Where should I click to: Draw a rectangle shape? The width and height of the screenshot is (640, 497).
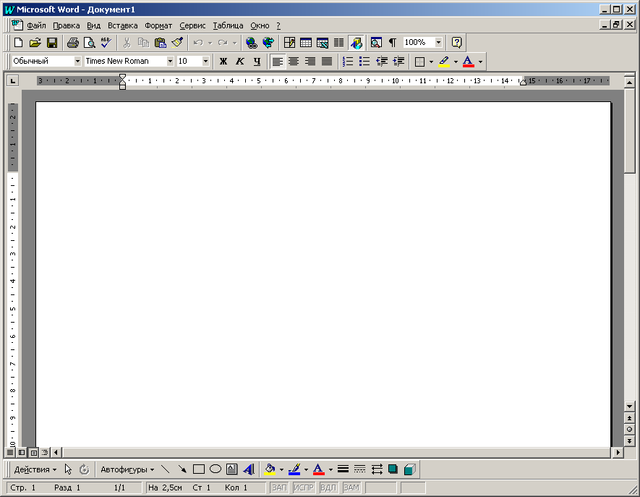199,469
